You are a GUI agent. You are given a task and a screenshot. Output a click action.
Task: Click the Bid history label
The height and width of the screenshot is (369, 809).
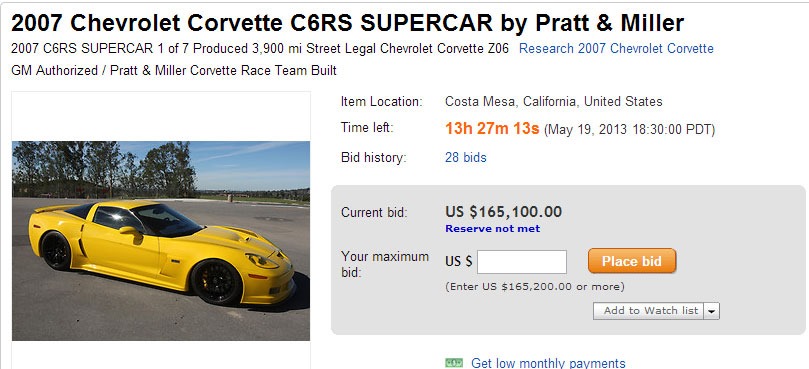[374, 157]
